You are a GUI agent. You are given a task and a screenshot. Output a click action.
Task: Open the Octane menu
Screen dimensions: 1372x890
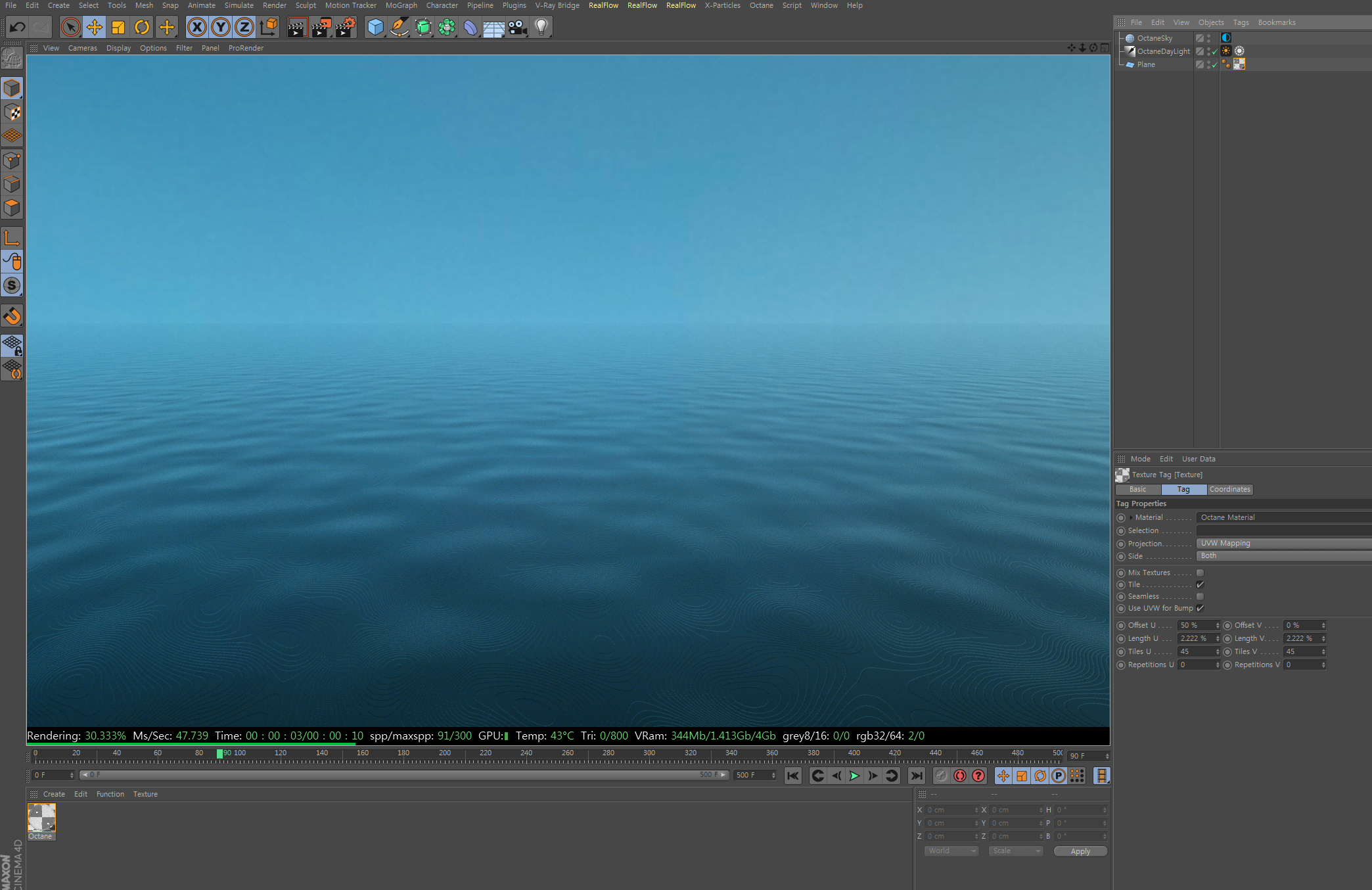(761, 5)
